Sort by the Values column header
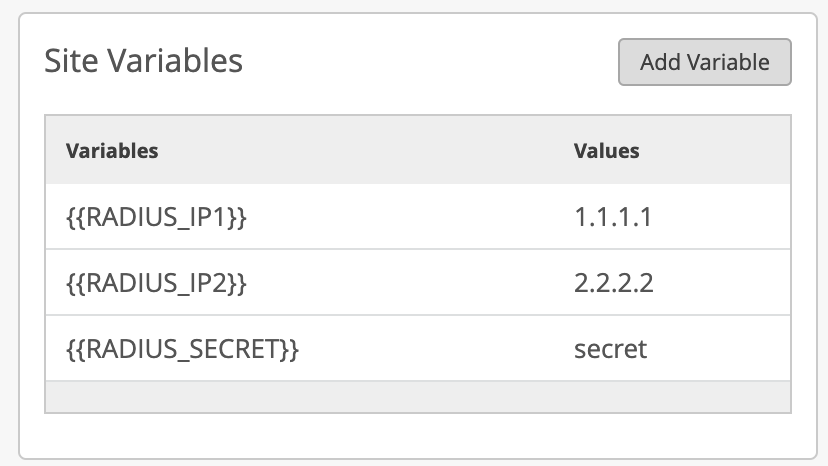This screenshot has height=466, width=828. point(606,151)
